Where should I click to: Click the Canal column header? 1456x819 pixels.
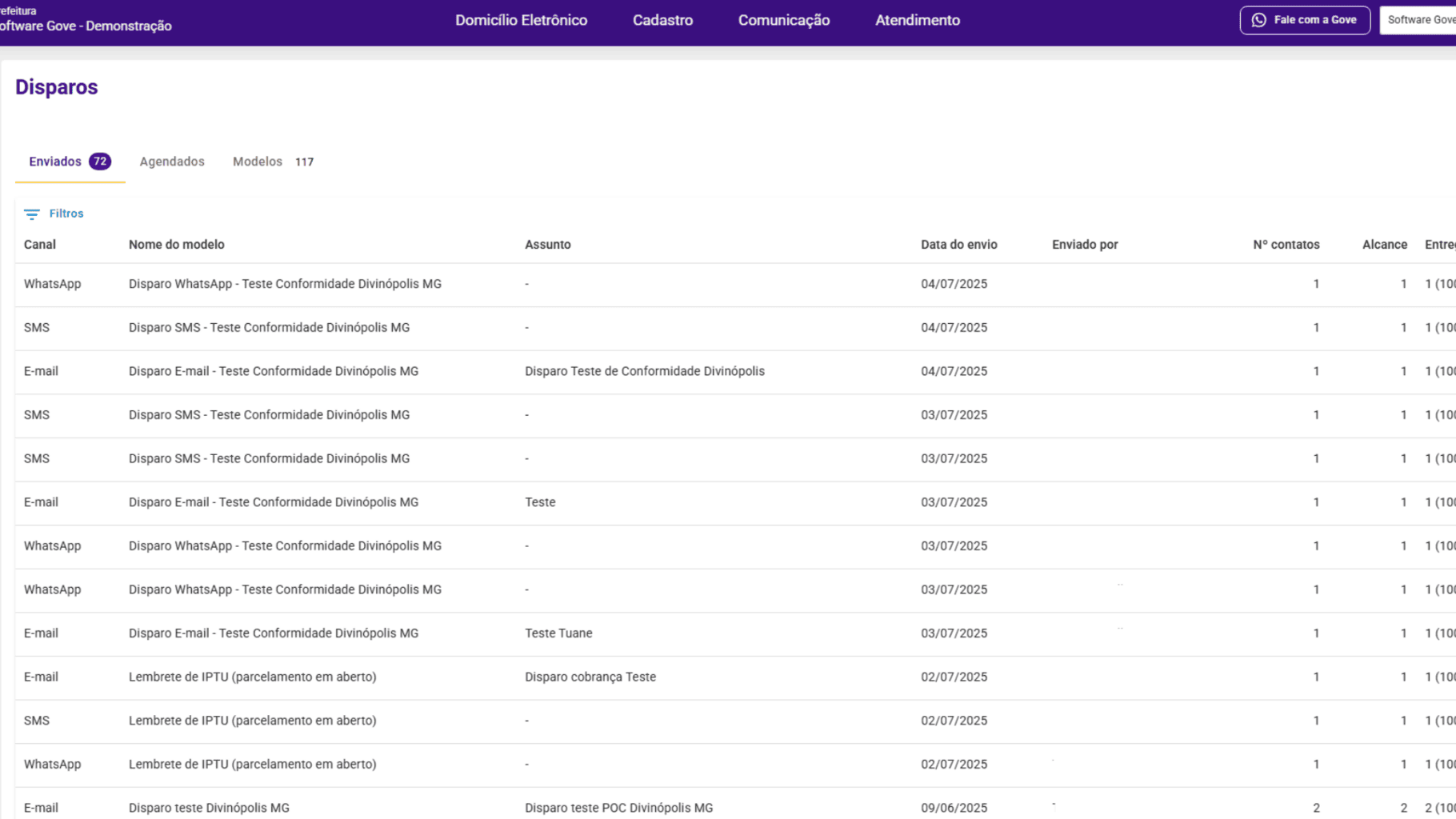[40, 245]
